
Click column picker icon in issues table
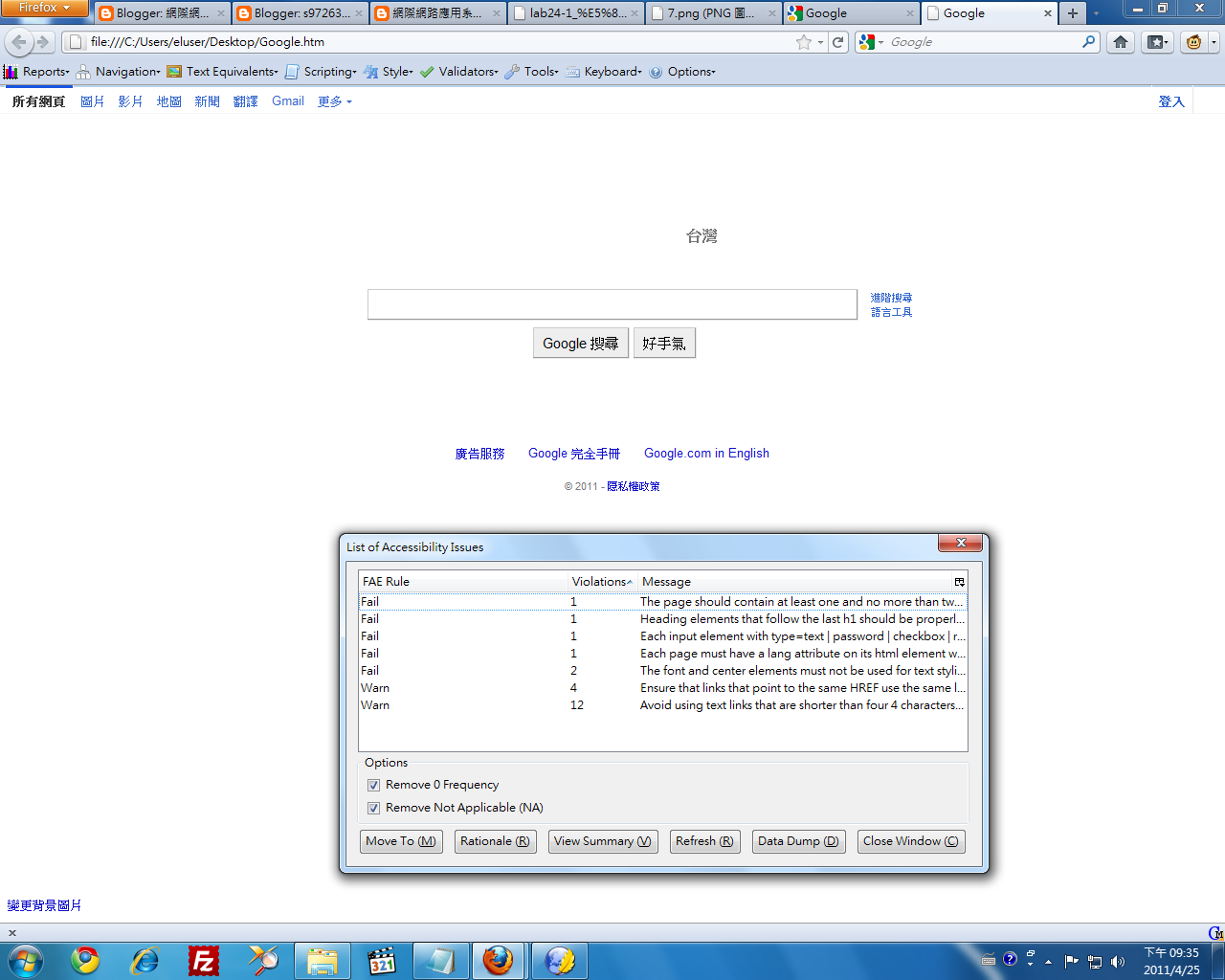click(x=959, y=582)
